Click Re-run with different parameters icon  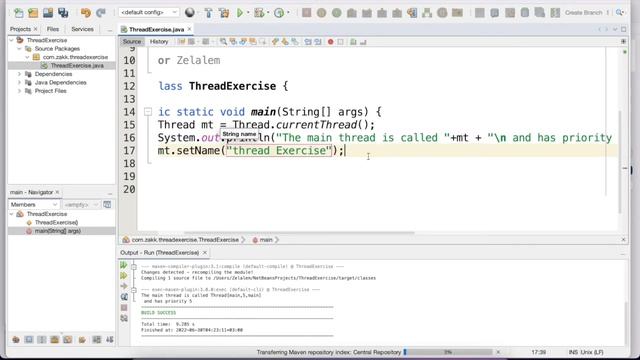124,276
